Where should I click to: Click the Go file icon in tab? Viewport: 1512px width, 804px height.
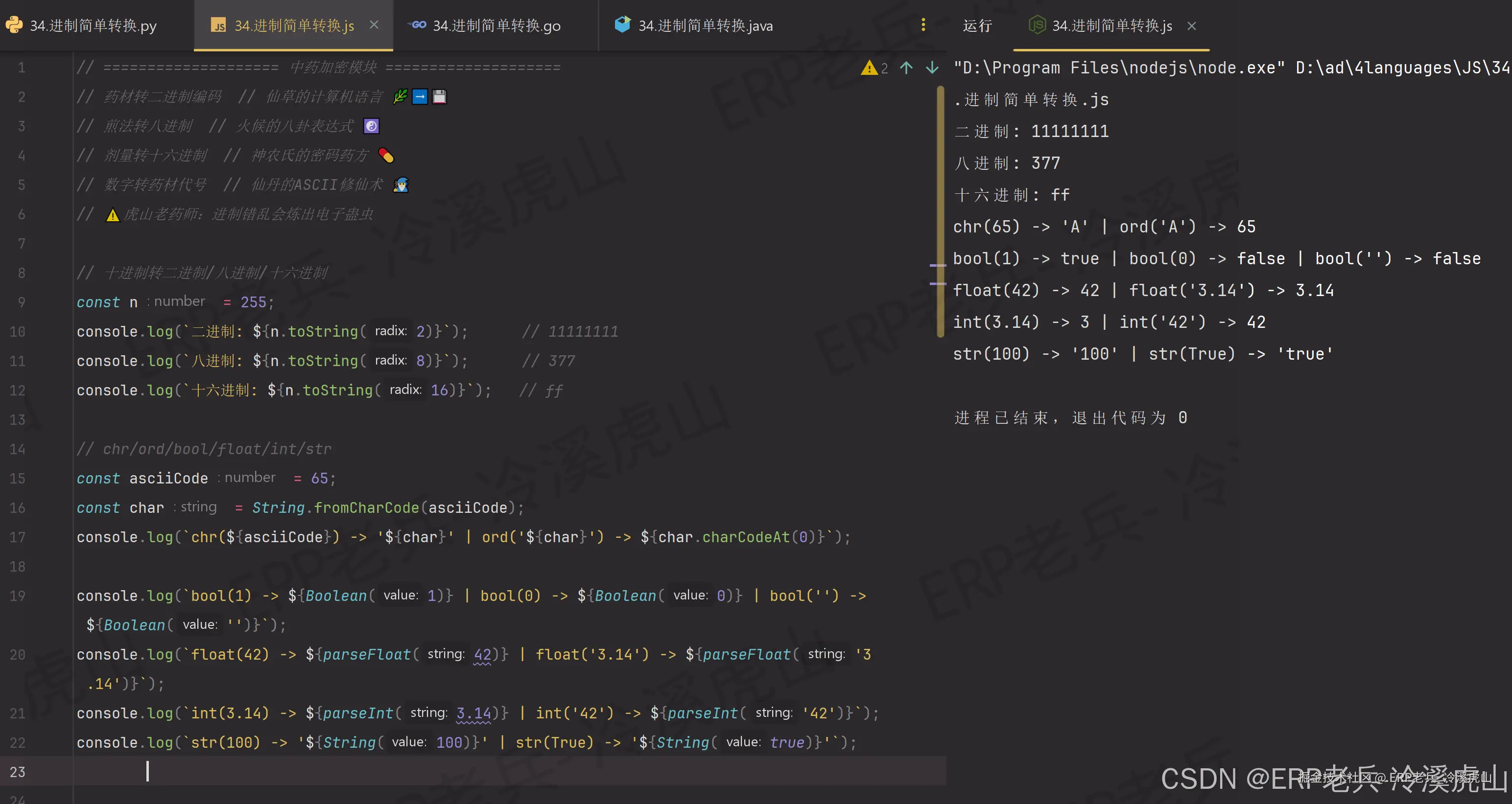[417, 24]
